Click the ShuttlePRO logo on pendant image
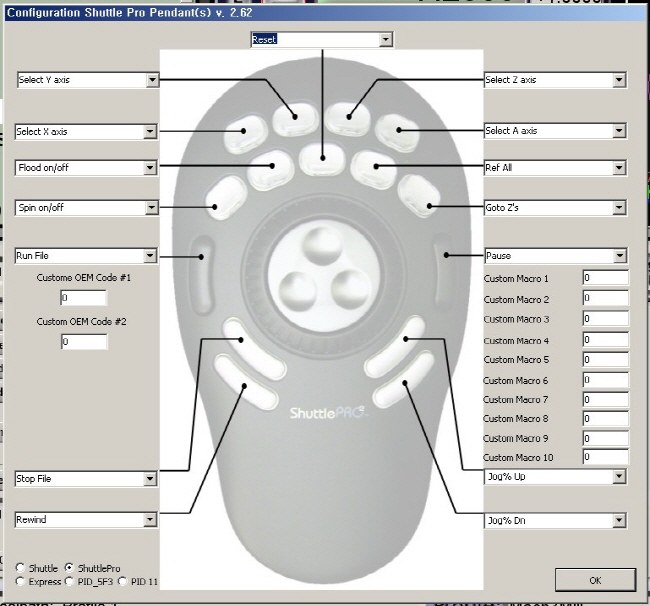 click(327, 413)
